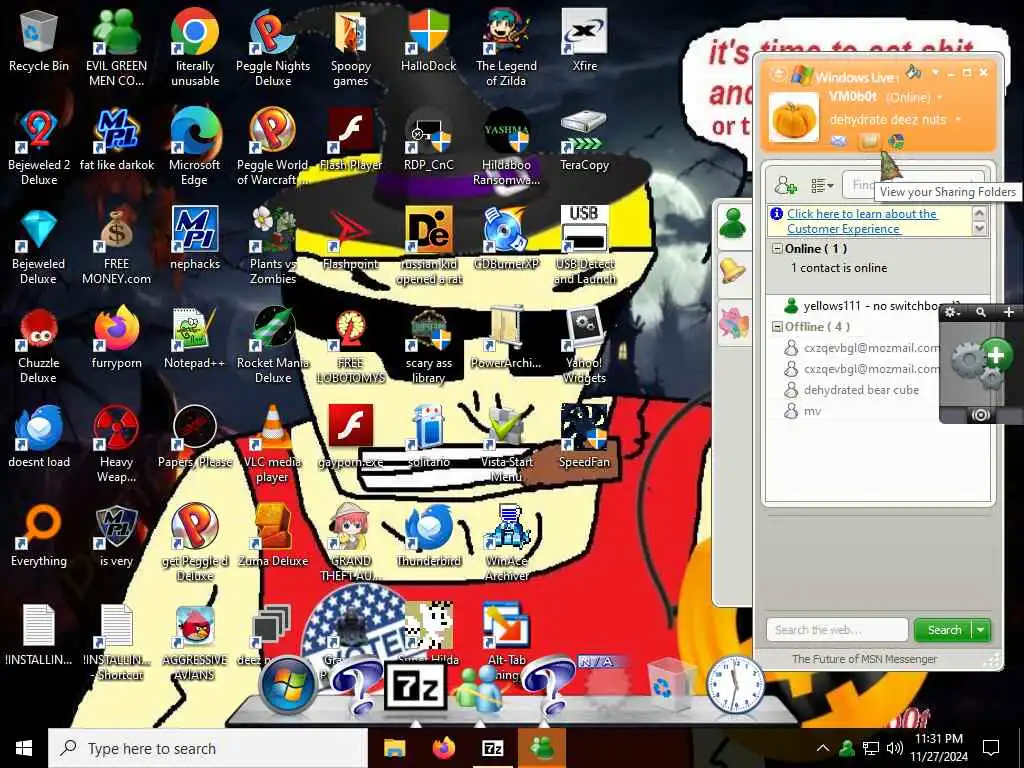Launch the Everything search shortcut

(x=39, y=536)
